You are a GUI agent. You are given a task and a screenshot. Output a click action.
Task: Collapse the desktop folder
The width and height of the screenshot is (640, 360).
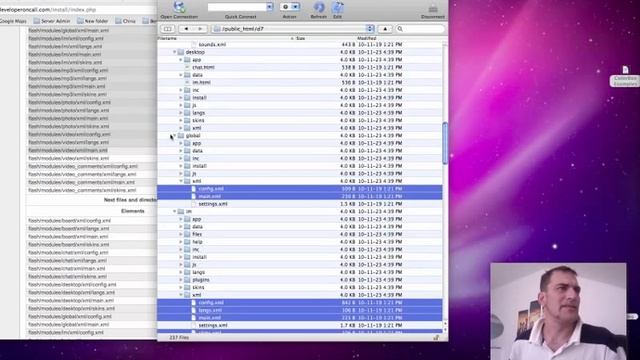pyautogui.click(x=174, y=52)
